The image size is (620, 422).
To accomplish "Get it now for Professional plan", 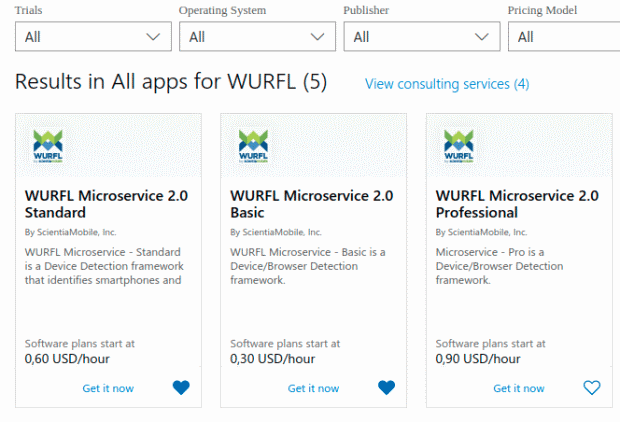I will pyautogui.click(x=519, y=388).
